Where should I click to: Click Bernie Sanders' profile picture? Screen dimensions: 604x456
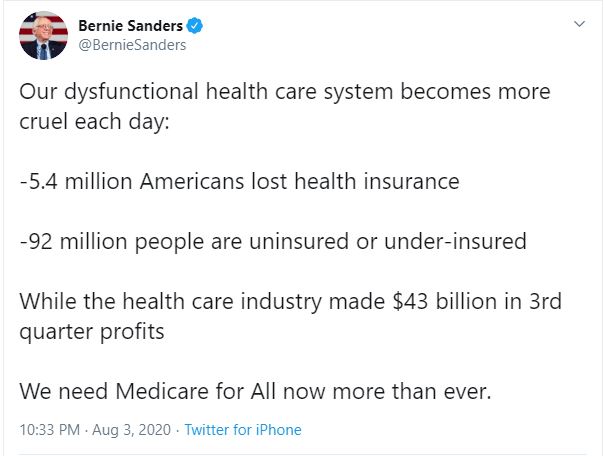tap(43, 35)
